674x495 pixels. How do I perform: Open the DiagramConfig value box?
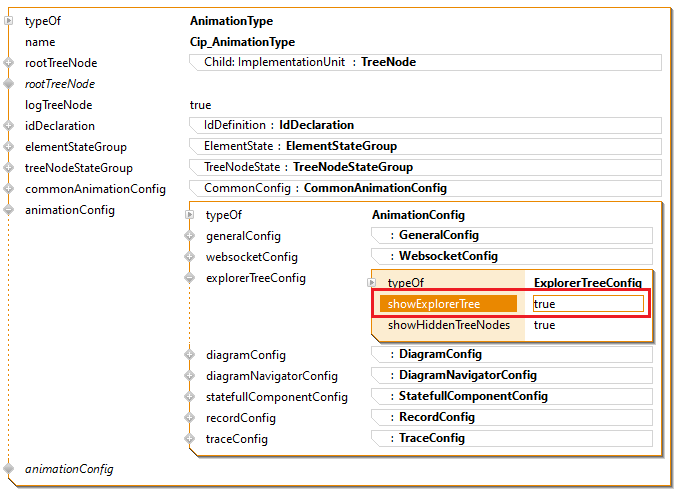[x=512, y=354]
